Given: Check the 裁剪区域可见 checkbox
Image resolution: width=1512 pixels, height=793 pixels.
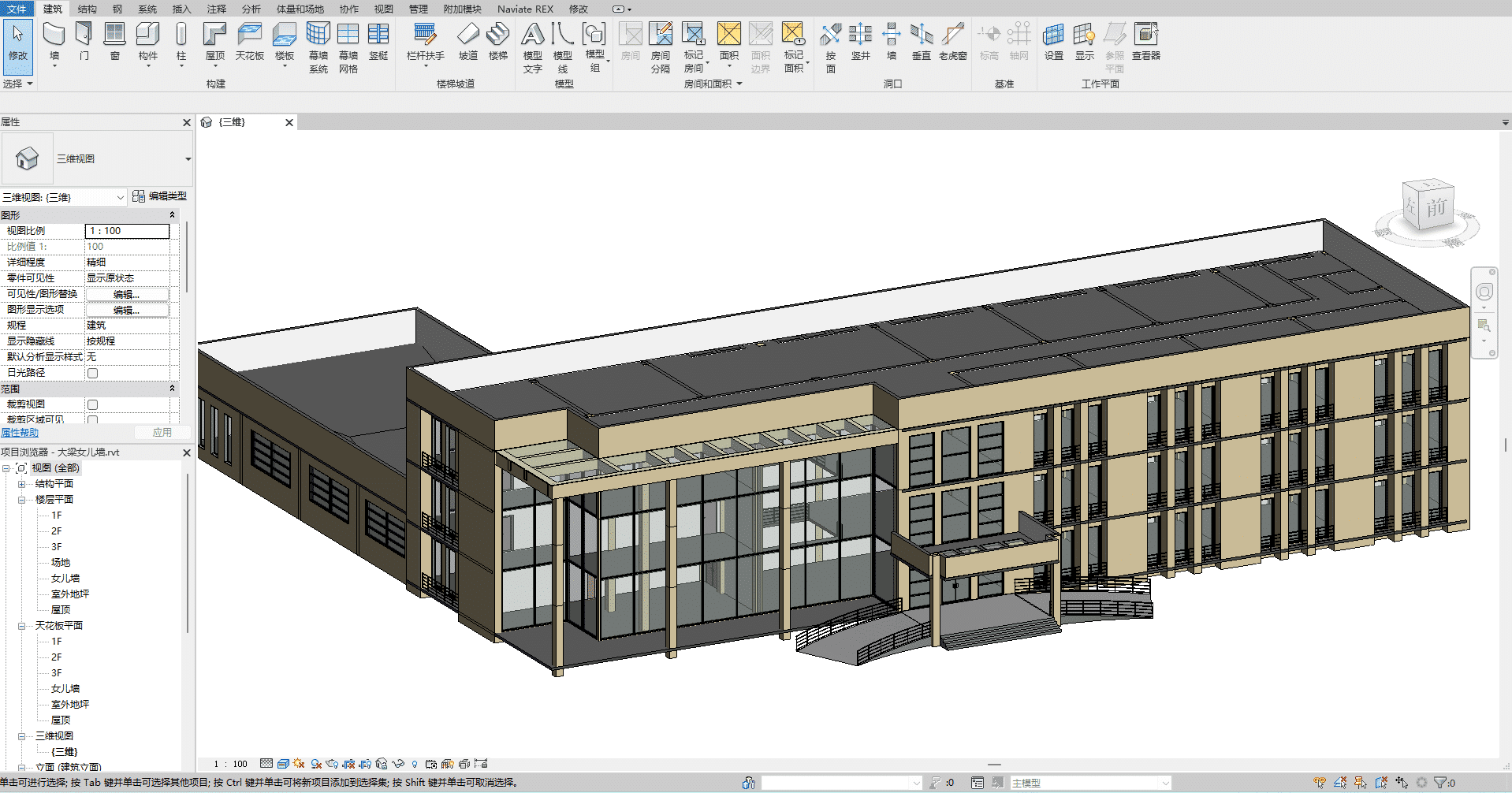Looking at the screenshot, I should (x=93, y=419).
